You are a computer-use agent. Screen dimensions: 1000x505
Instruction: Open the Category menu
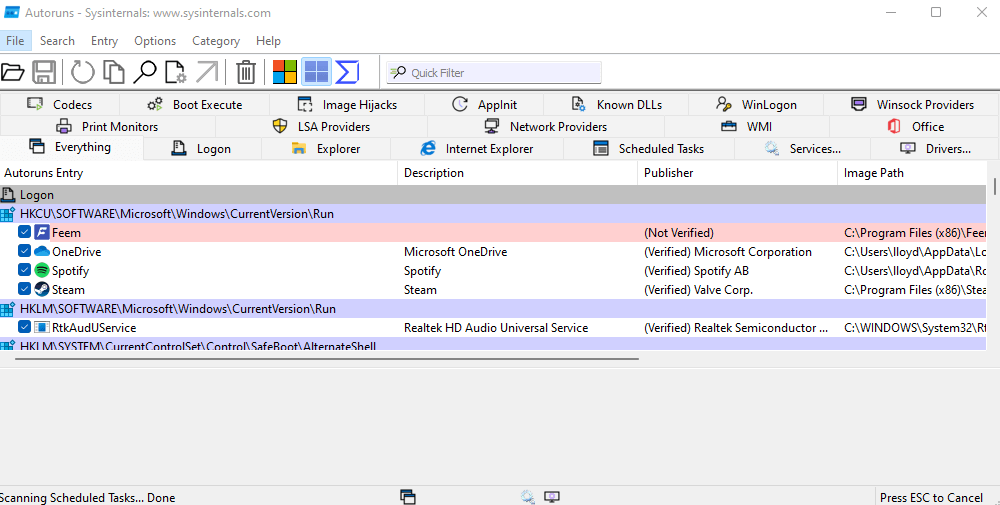215,41
